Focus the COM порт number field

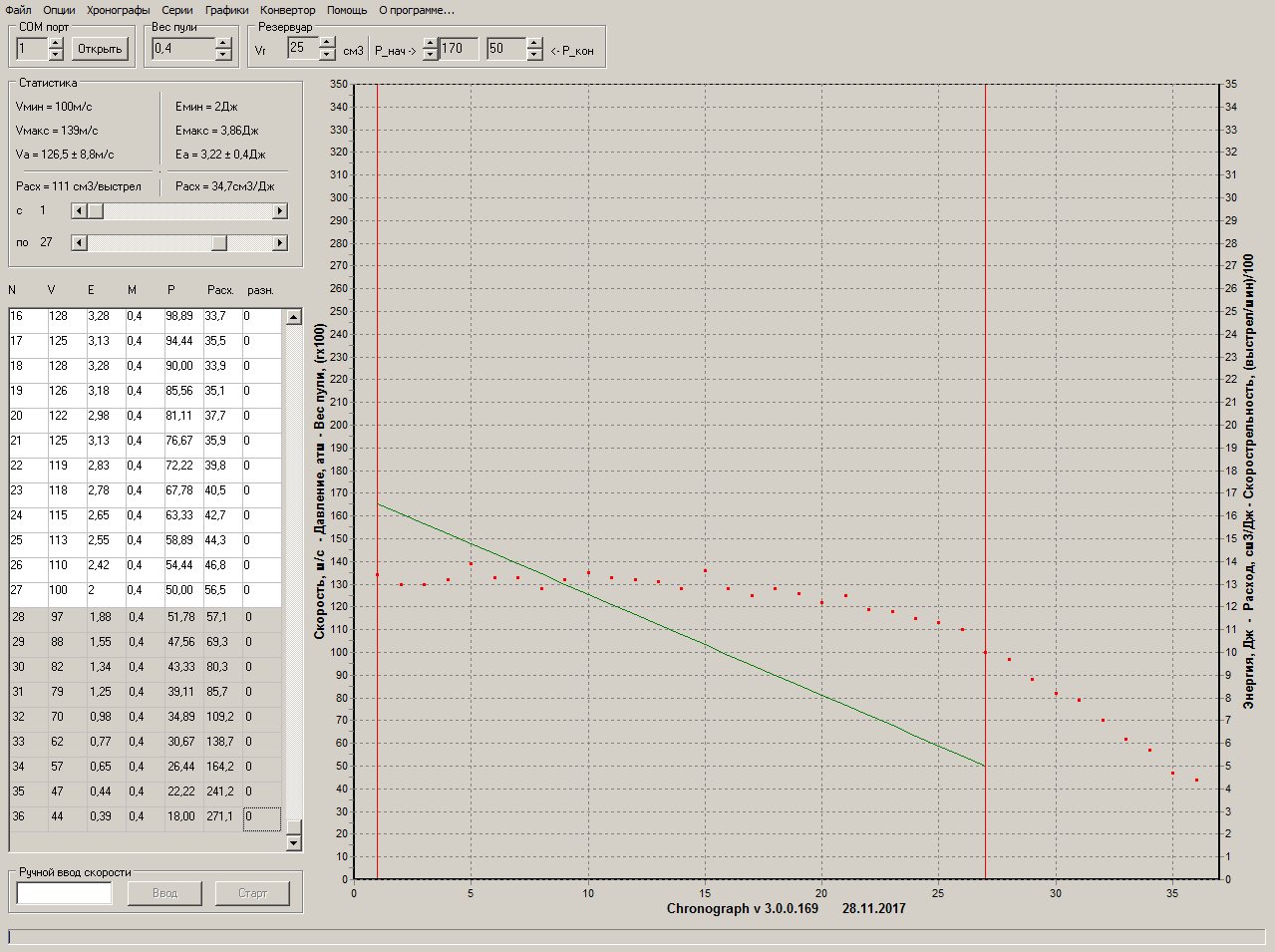point(32,49)
